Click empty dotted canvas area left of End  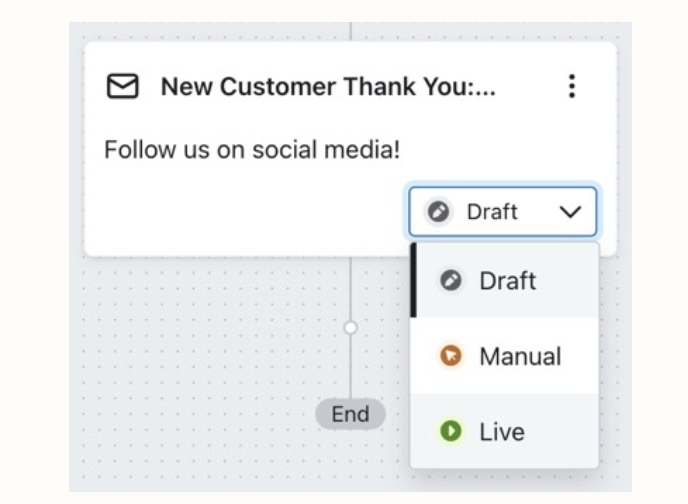click(x=200, y=400)
